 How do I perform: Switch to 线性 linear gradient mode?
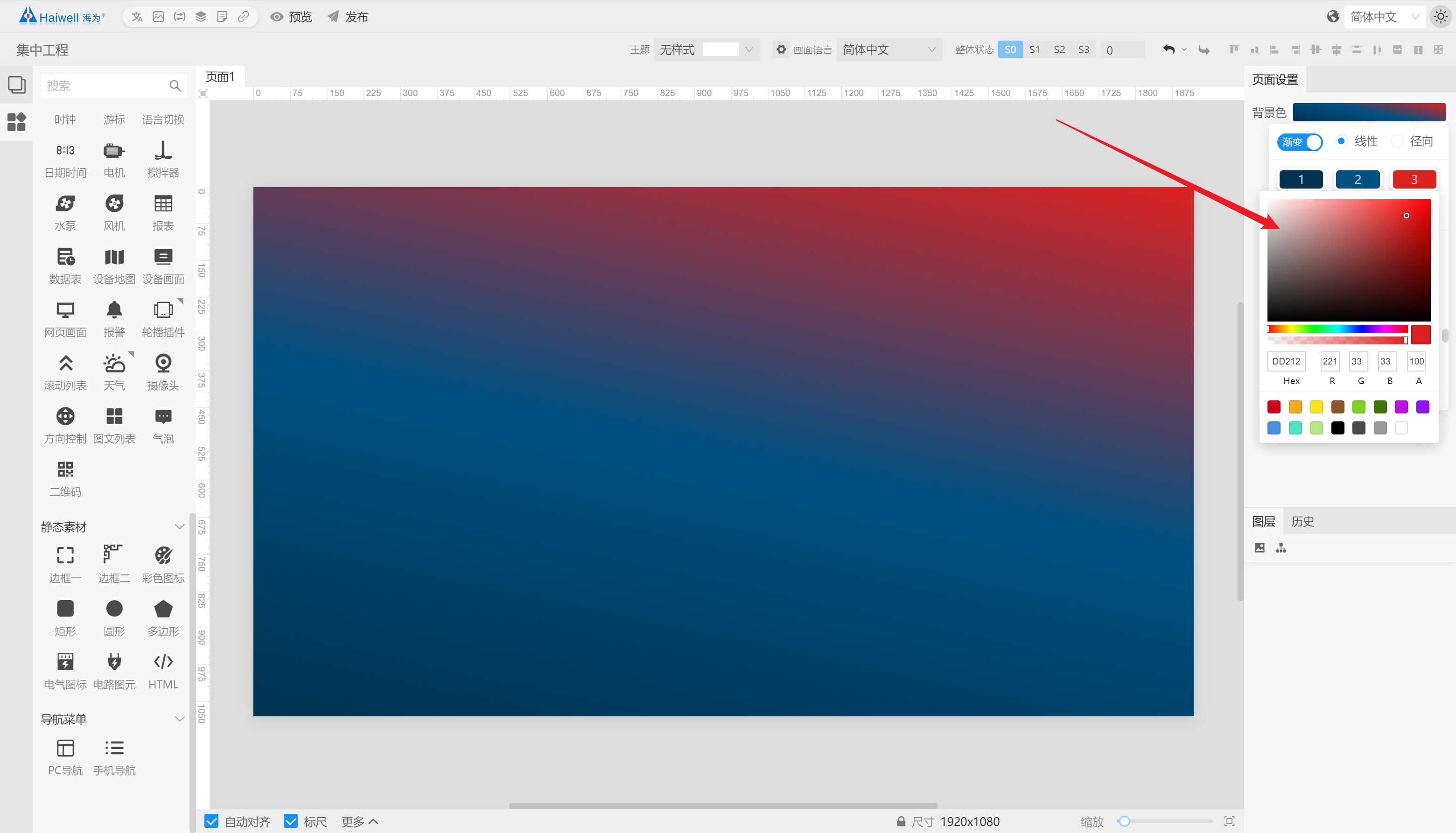(x=1342, y=141)
